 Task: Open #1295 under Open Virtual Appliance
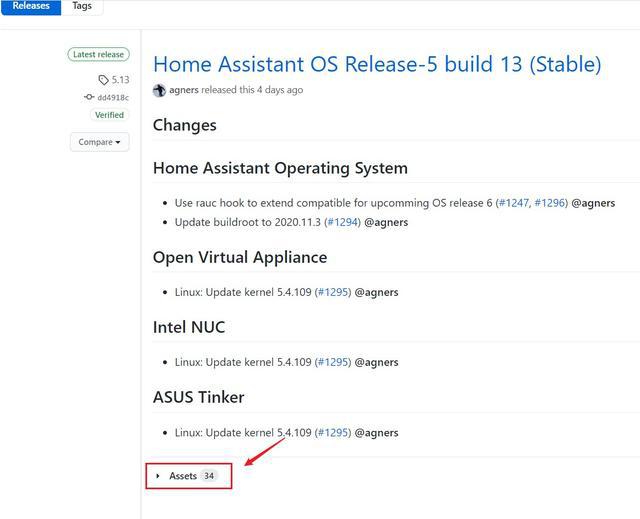click(333, 292)
